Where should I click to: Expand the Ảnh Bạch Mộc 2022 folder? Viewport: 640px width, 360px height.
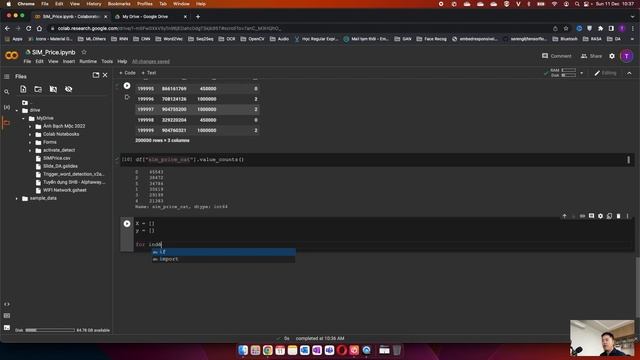(x=30, y=127)
